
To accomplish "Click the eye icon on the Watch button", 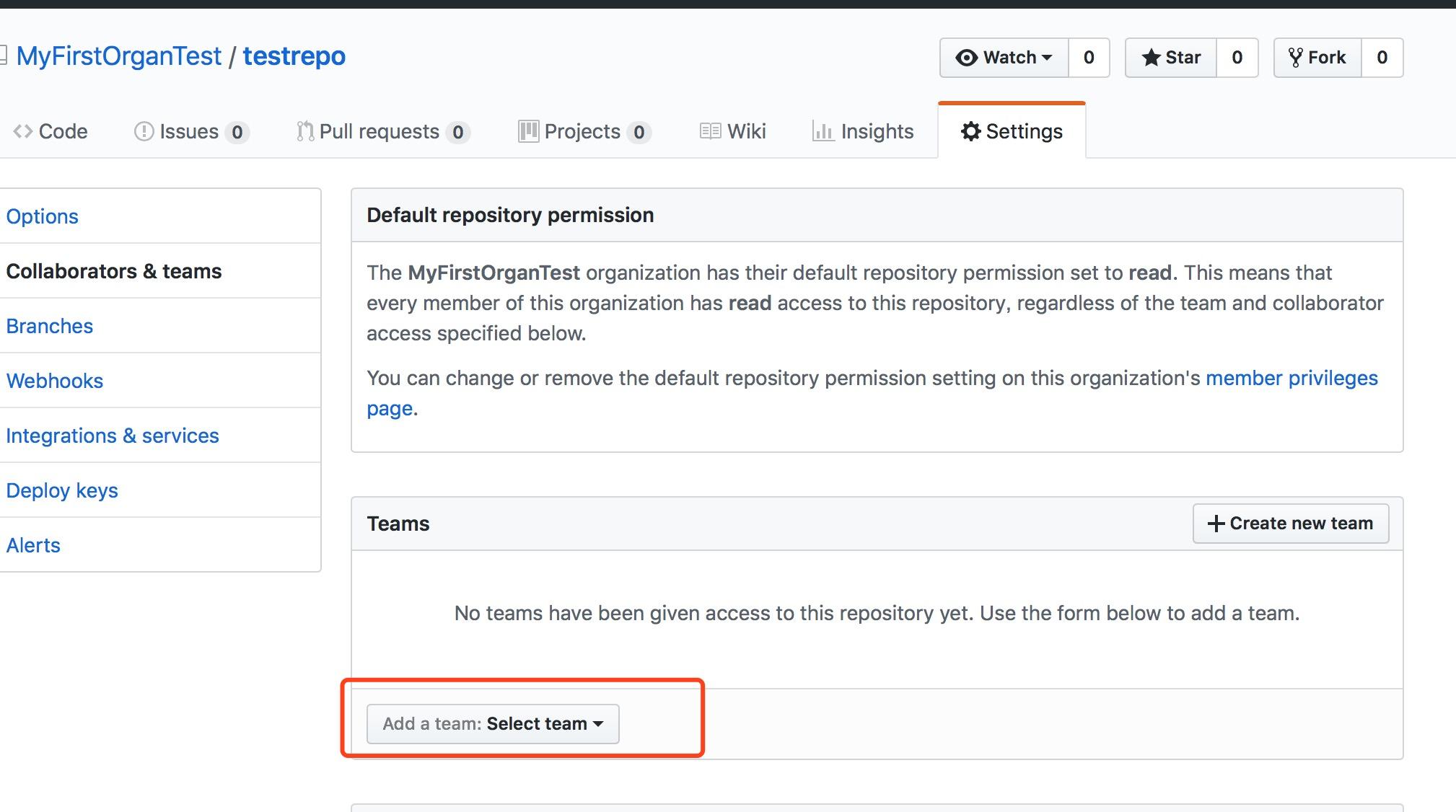I will 967,58.
